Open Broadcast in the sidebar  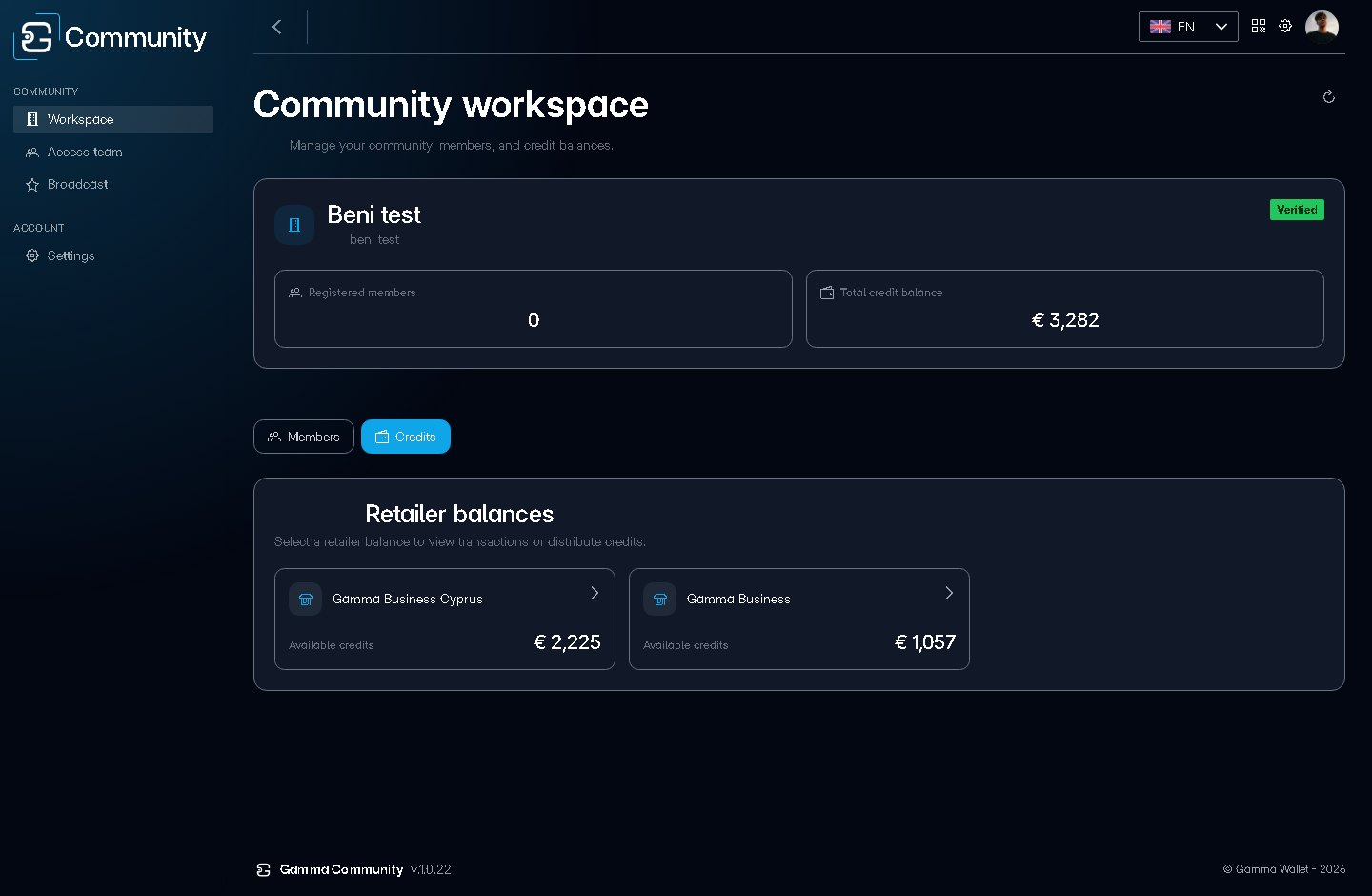113,184
